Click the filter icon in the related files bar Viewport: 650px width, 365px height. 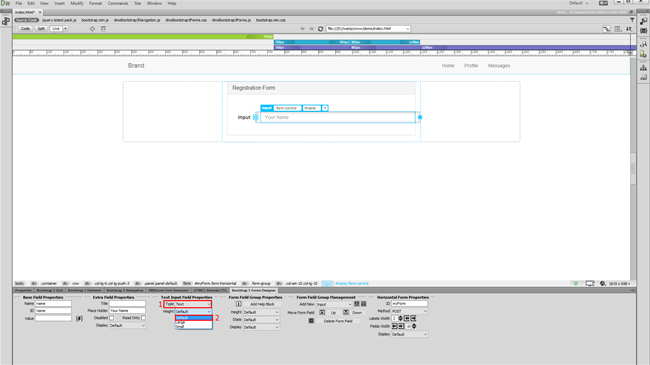[x=632, y=20]
